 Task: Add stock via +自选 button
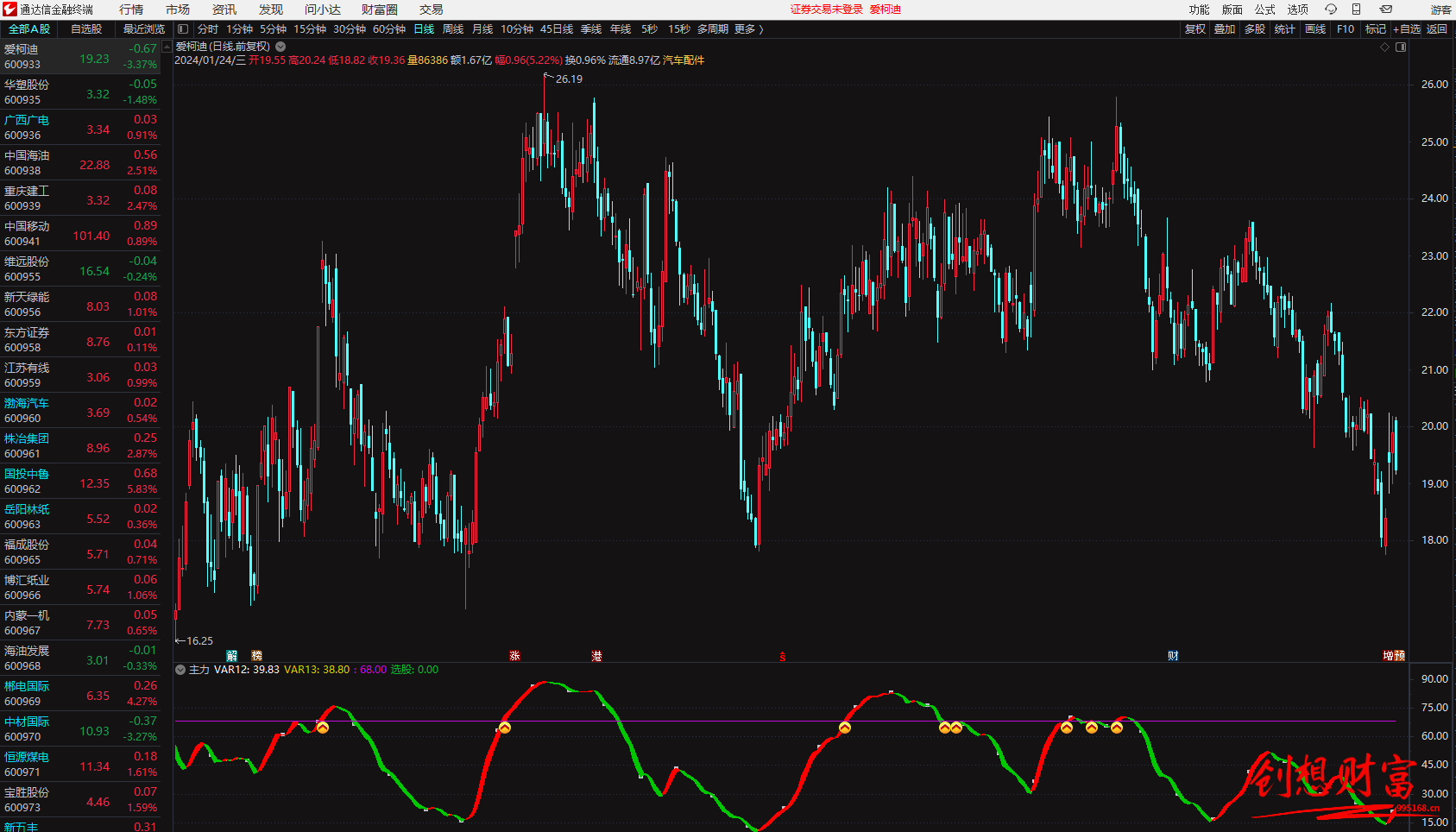tap(1407, 29)
